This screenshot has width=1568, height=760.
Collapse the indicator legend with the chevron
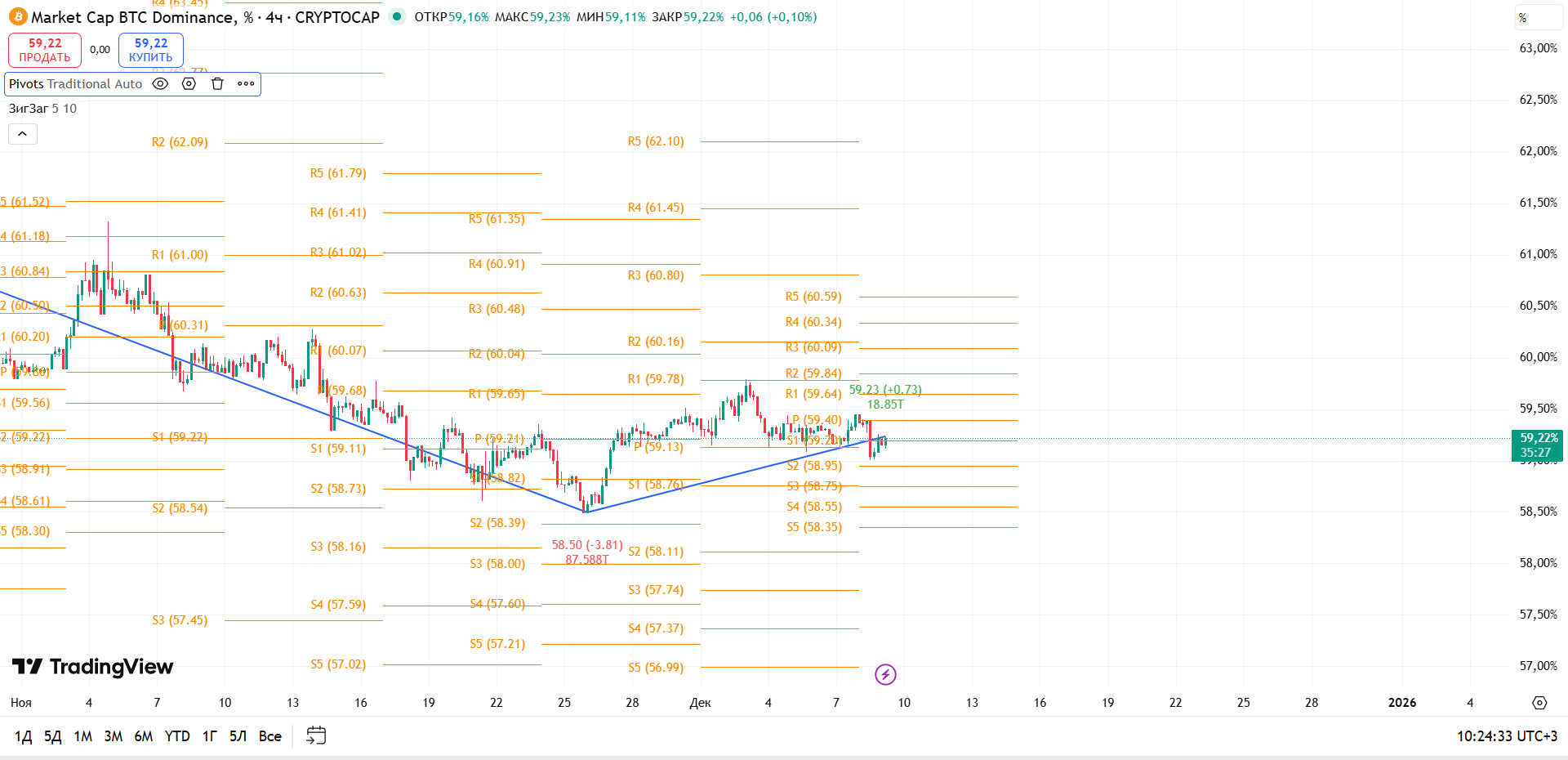click(22, 134)
